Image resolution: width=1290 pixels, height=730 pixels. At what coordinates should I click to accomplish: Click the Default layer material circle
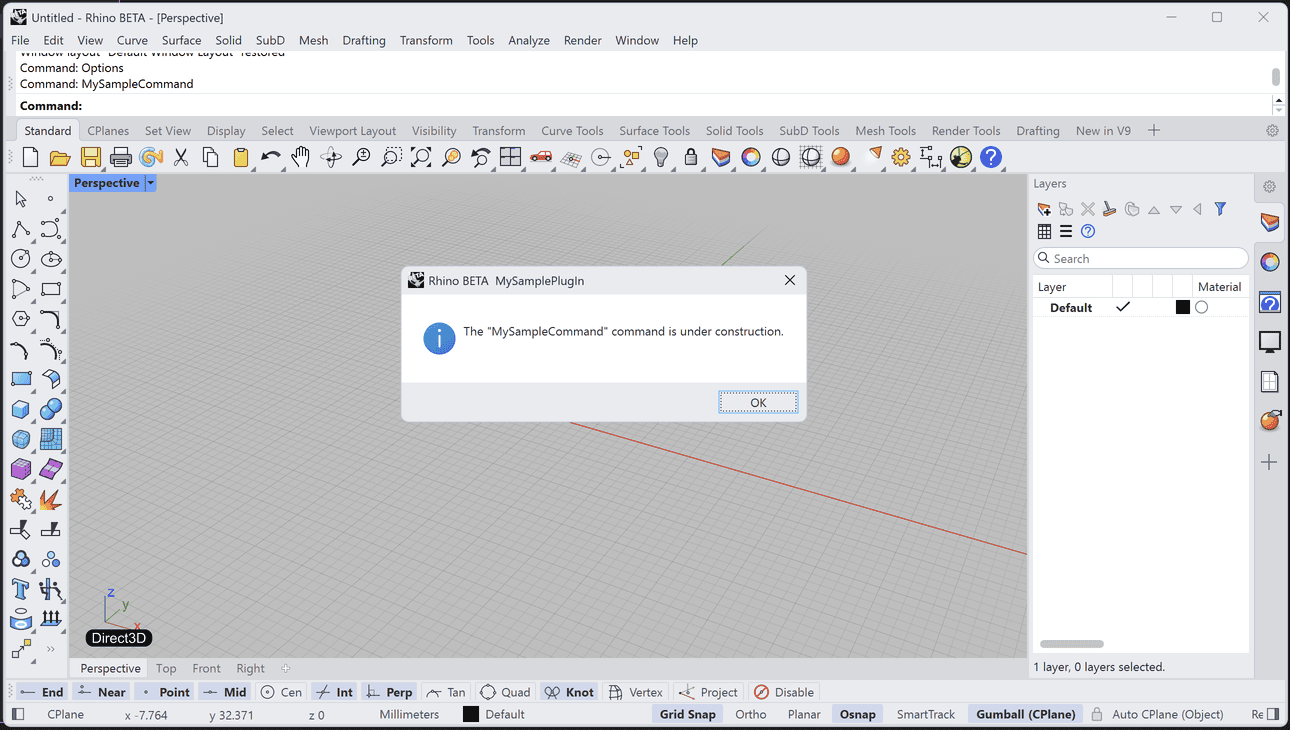click(x=1202, y=308)
